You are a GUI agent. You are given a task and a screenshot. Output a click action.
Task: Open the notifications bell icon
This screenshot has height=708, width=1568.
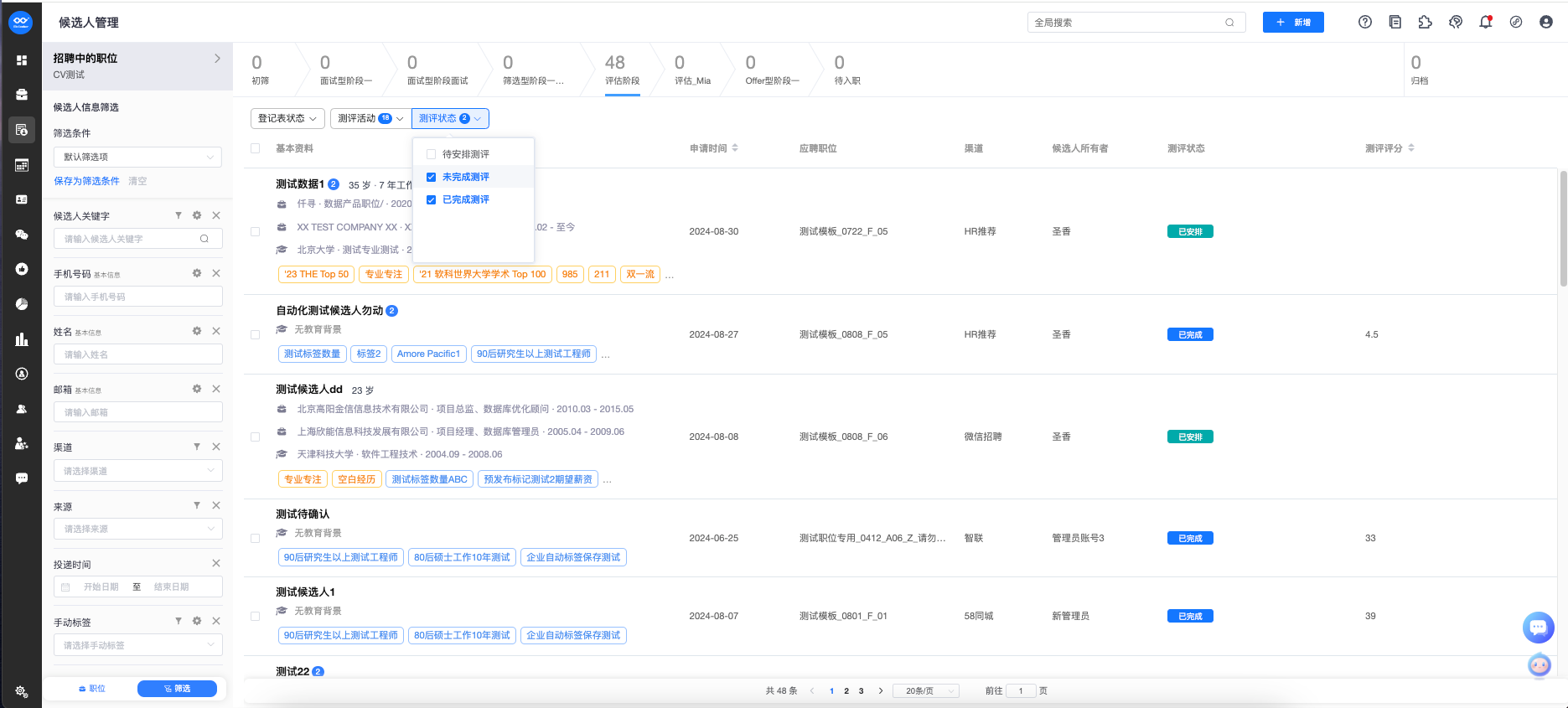point(1486,23)
